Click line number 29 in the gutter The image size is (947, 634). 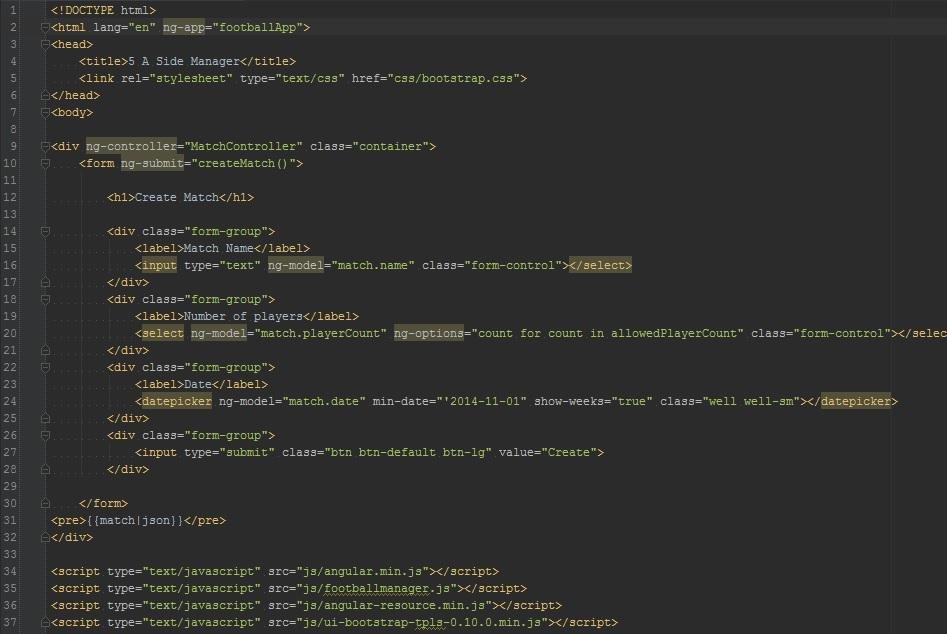(10, 486)
